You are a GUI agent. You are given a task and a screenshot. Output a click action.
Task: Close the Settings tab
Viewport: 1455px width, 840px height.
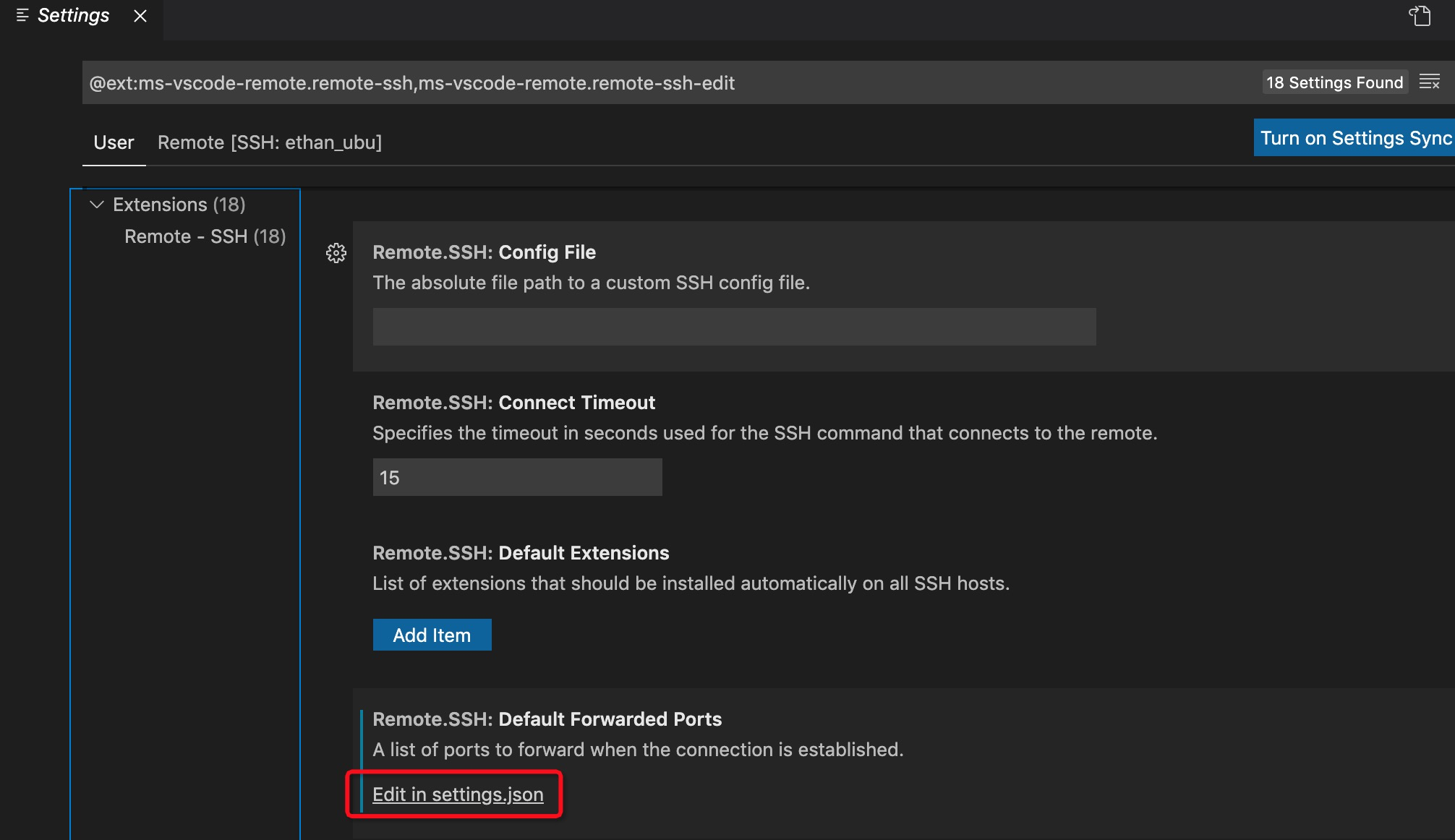[140, 16]
